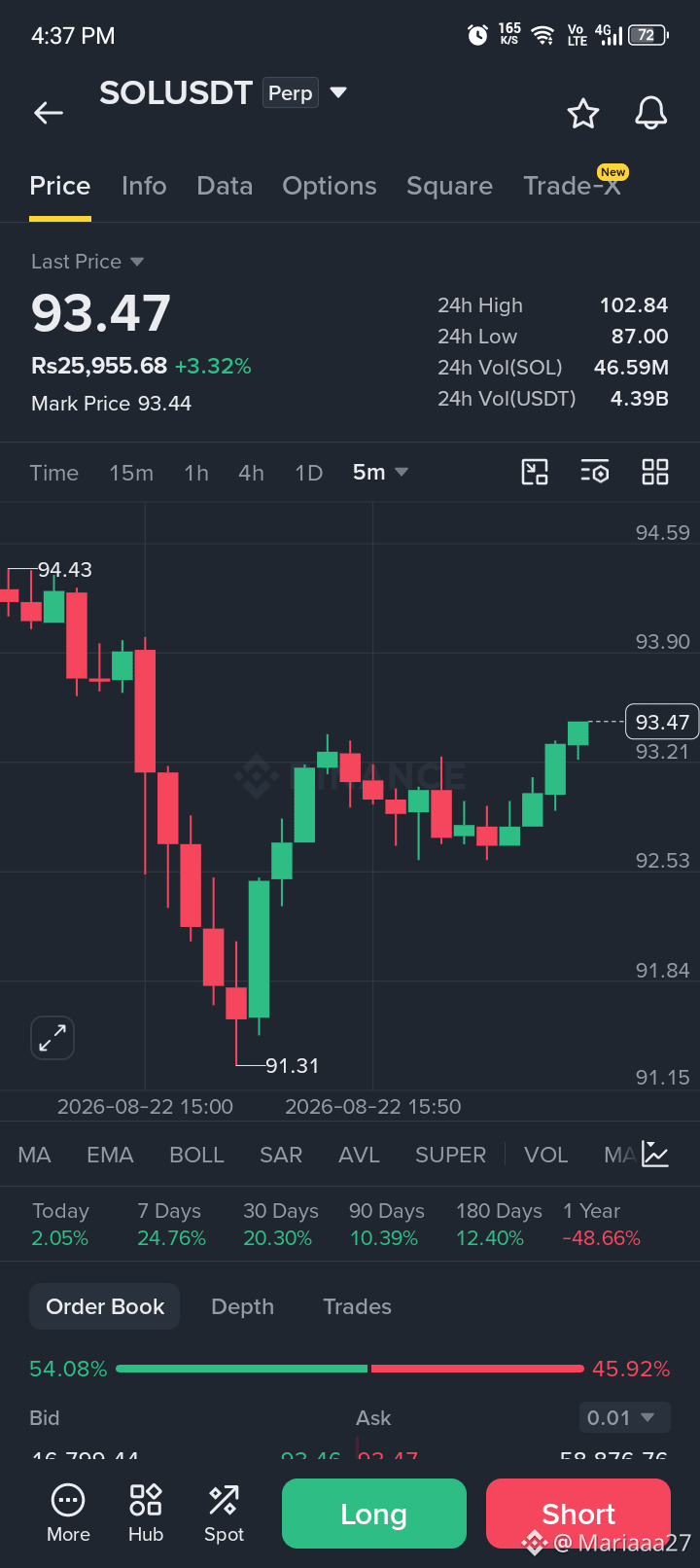Select the 4h chart interval

coord(251,473)
